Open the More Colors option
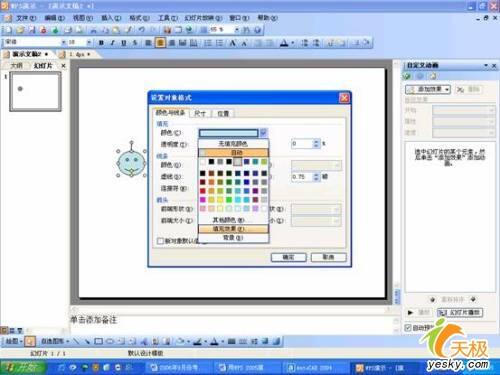500x375 pixels. point(233,220)
